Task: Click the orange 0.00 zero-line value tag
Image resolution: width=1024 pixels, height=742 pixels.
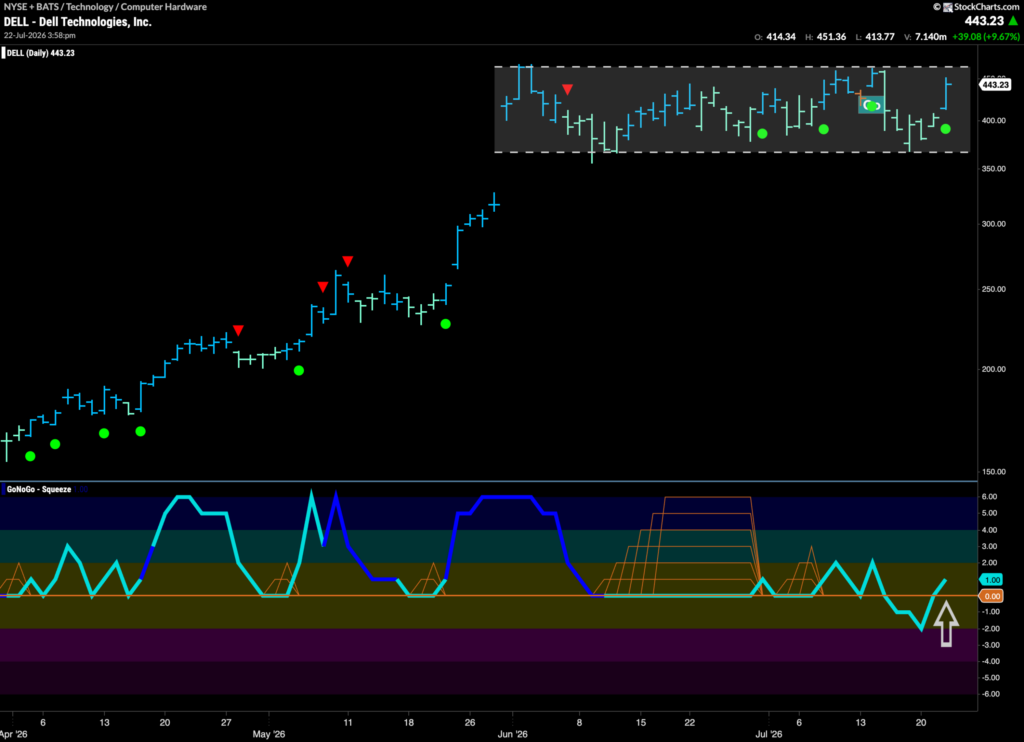Action: tap(991, 596)
